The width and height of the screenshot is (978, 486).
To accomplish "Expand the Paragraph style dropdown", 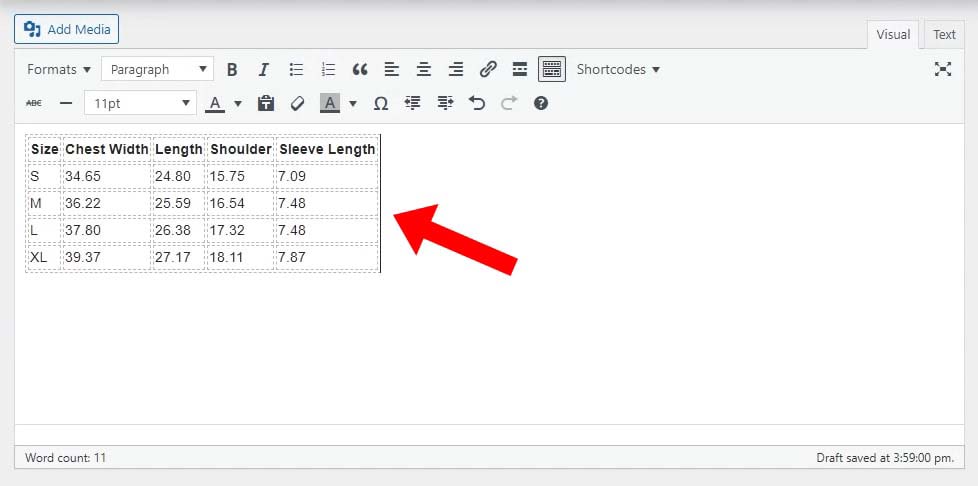I will pyautogui.click(x=157, y=70).
